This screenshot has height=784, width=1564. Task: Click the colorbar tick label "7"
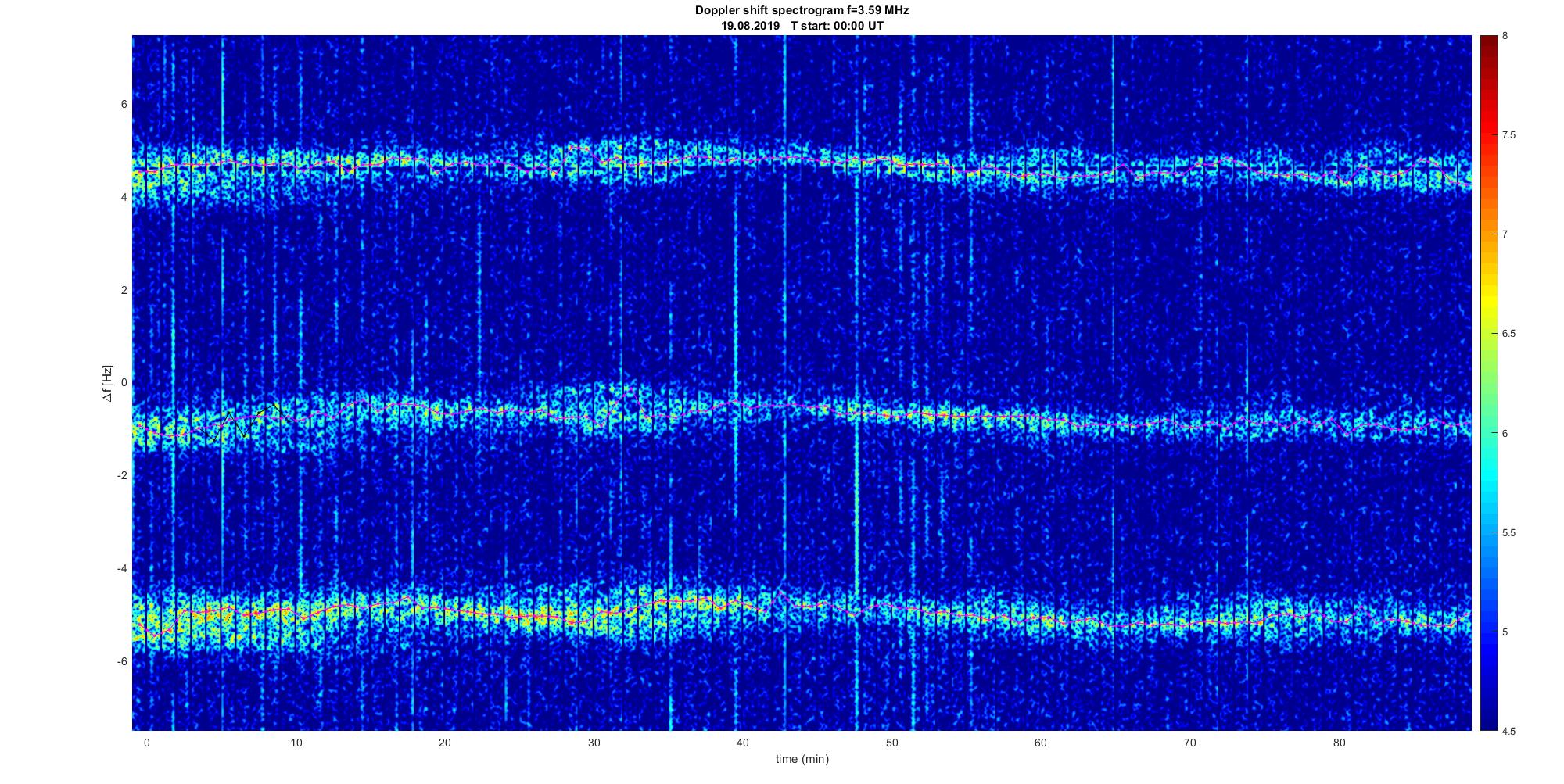[1505, 234]
